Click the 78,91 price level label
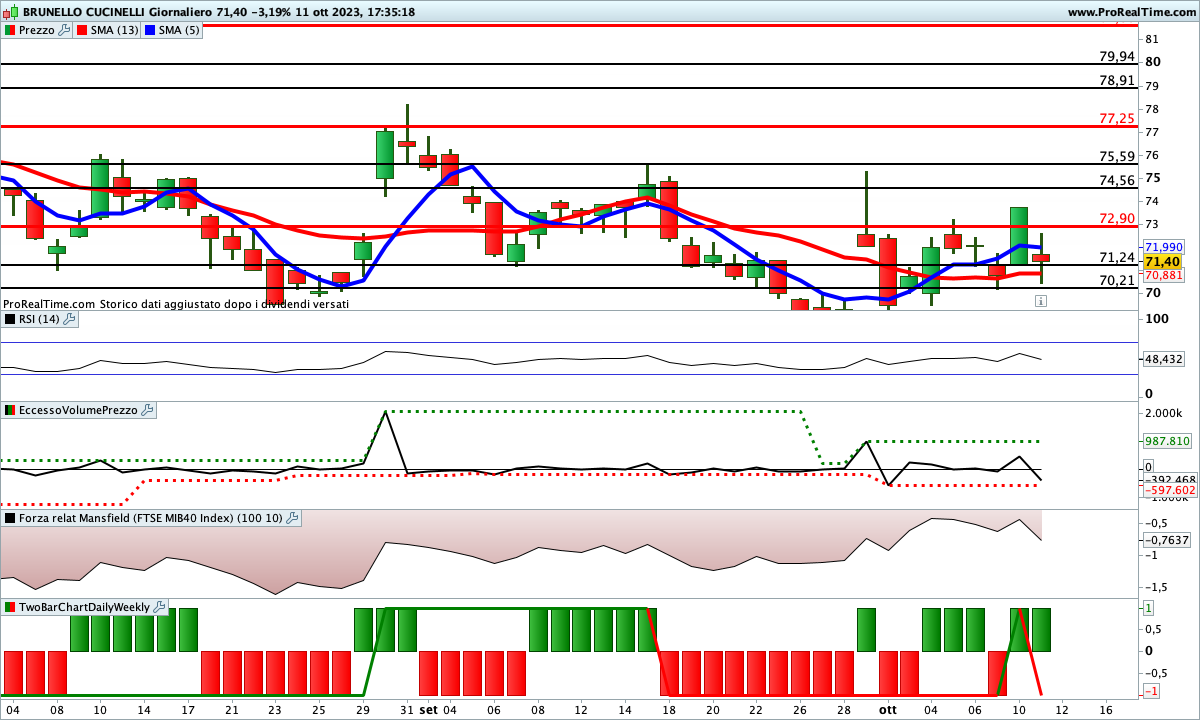 pyautogui.click(x=1116, y=80)
